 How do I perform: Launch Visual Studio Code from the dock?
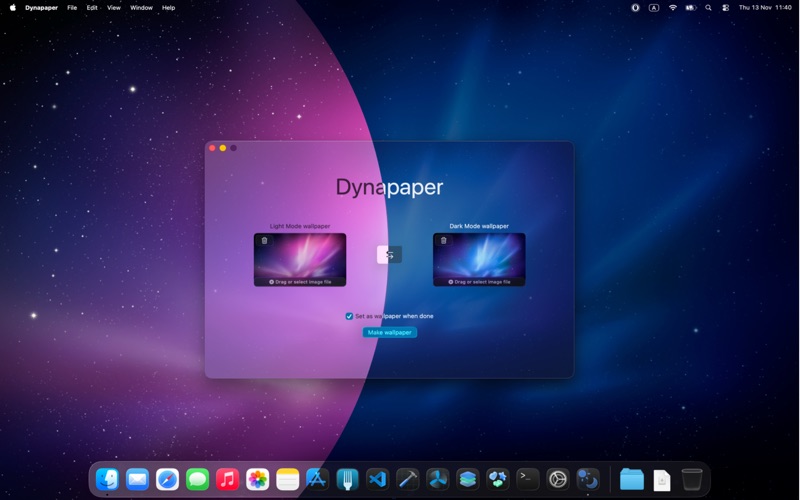click(378, 480)
